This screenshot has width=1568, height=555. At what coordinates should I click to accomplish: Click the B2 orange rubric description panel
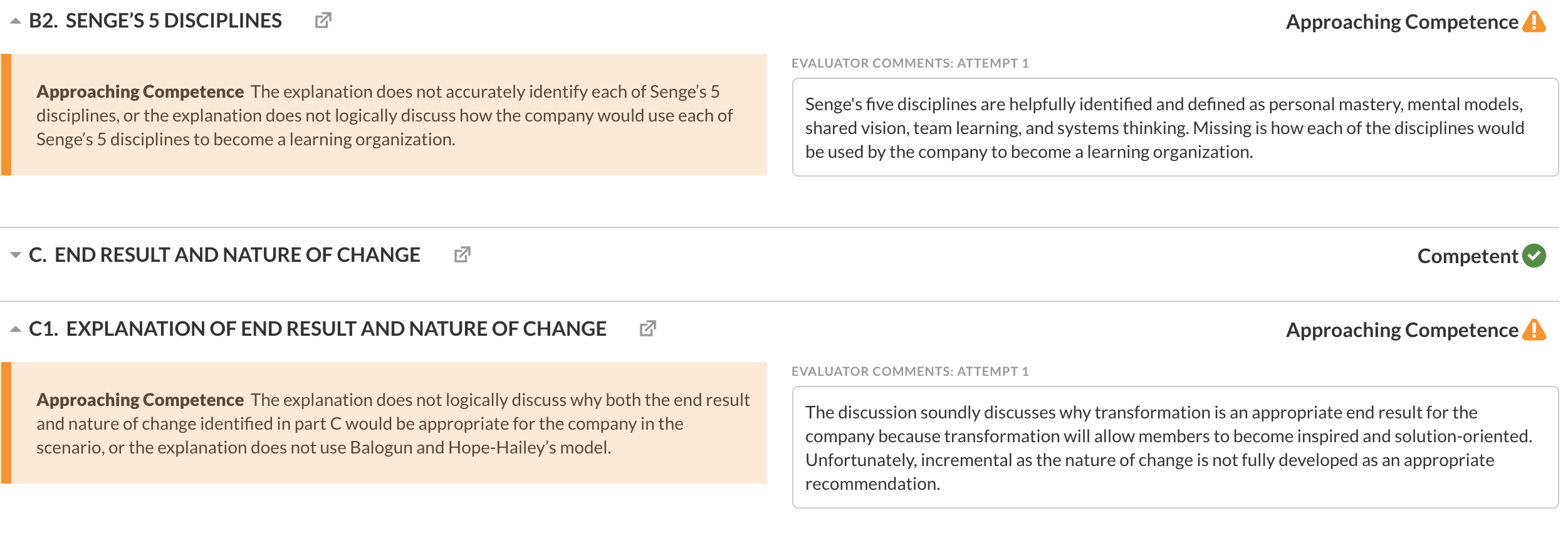point(384,115)
